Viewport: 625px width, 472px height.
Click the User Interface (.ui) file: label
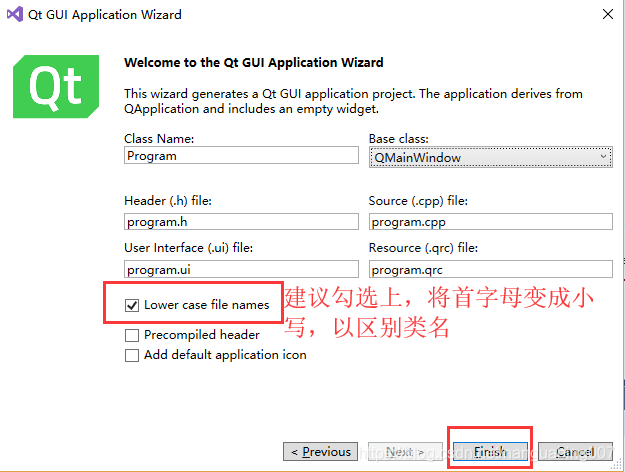click(x=189, y=248)
